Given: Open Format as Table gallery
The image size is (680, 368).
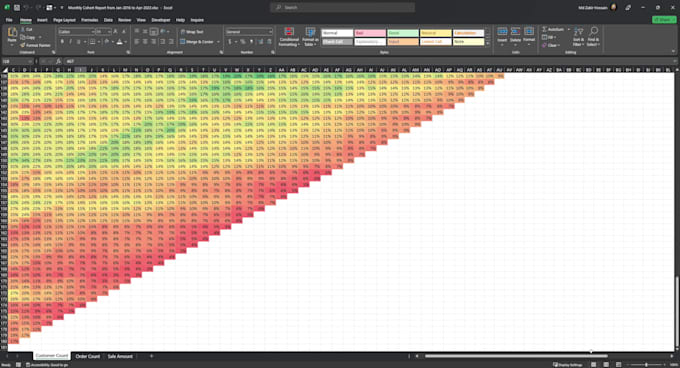Looking at the screenshot, I should click(x=310, y=37).
